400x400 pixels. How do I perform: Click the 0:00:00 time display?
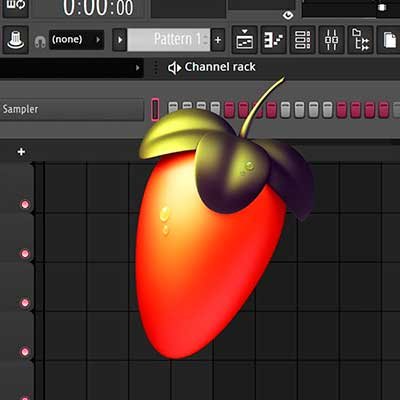point(99,7)
